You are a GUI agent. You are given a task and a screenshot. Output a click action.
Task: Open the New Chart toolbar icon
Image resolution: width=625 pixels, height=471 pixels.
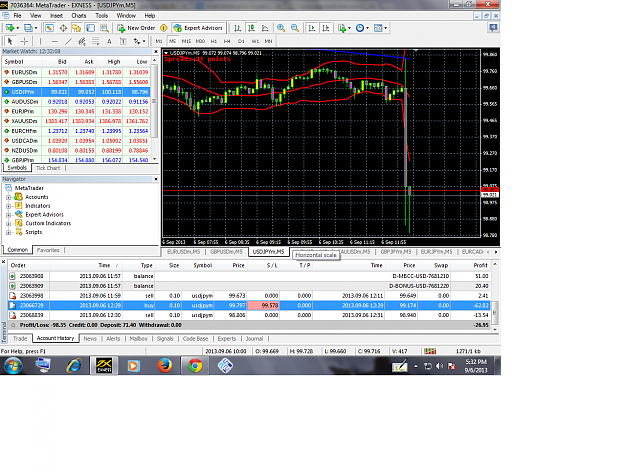point(10,28)
